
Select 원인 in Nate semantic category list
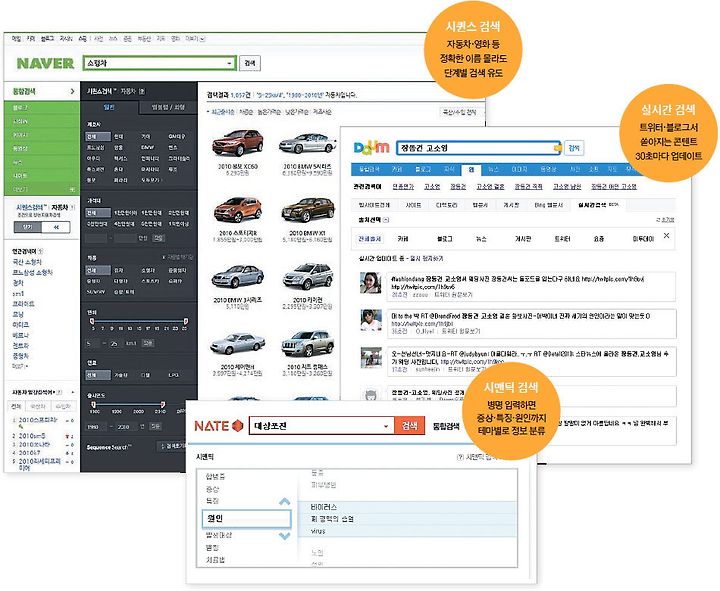point(247,518)
